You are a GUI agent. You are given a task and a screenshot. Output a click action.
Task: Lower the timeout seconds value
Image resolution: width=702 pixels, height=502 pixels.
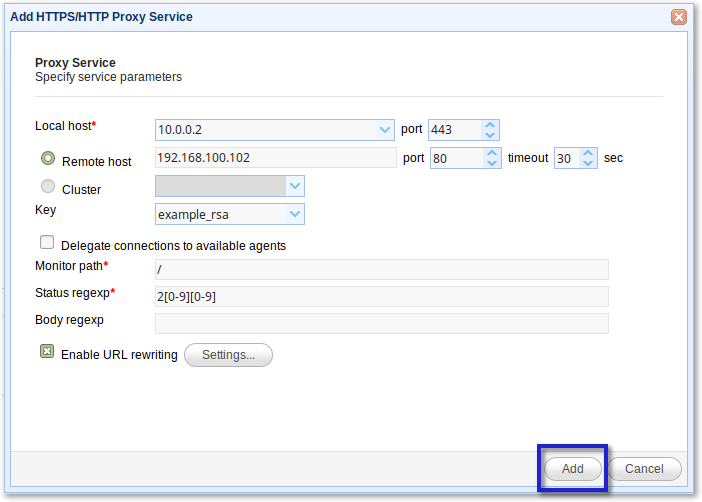tap(588, 163)
